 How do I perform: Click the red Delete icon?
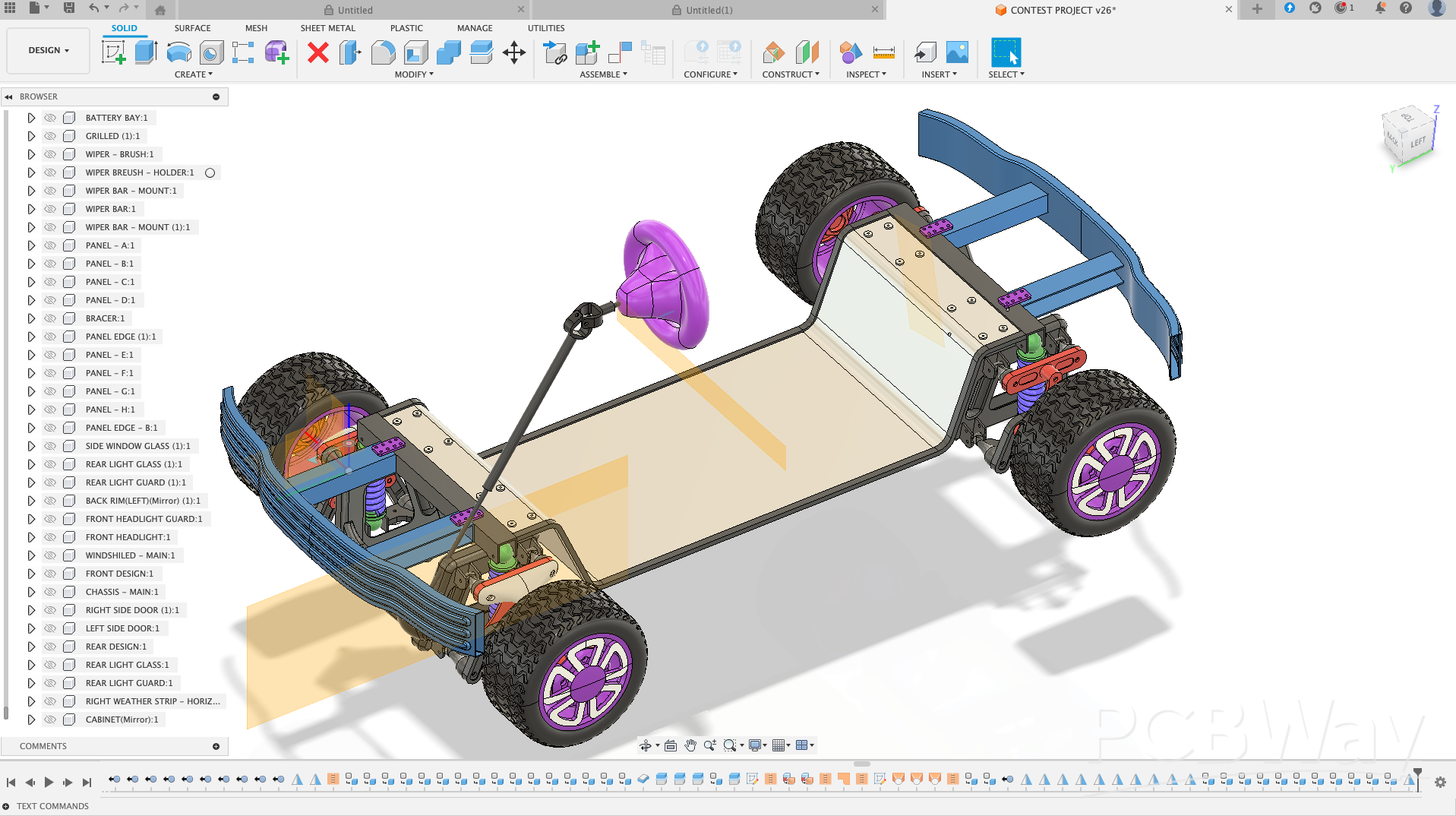(318, 52)
